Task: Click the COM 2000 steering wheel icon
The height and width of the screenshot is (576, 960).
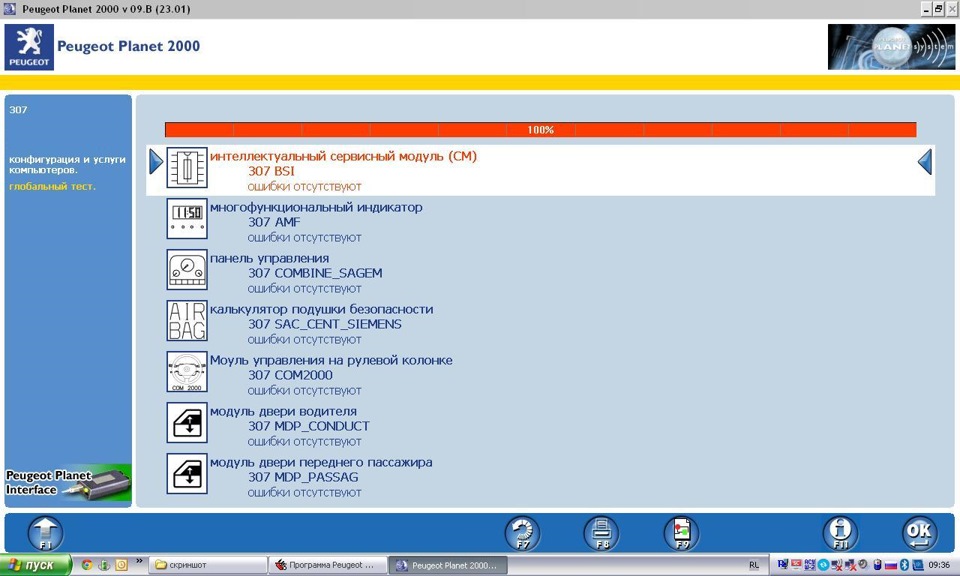Action: (x=187, y=372)
